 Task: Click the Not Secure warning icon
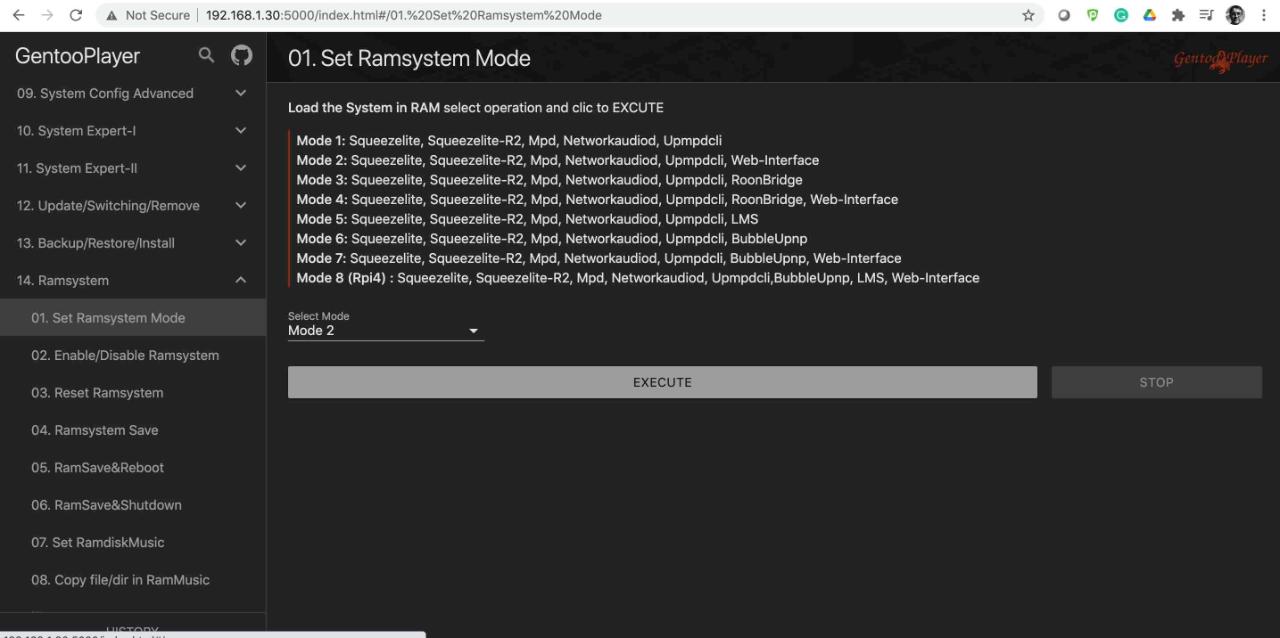pos(113,15)
